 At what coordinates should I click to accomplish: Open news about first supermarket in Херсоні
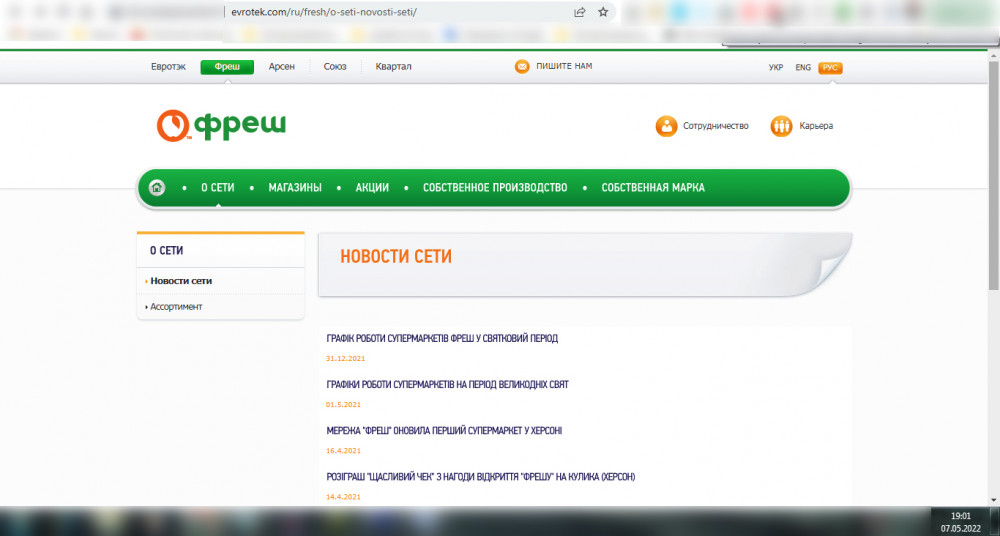click(x=444, y=431)
